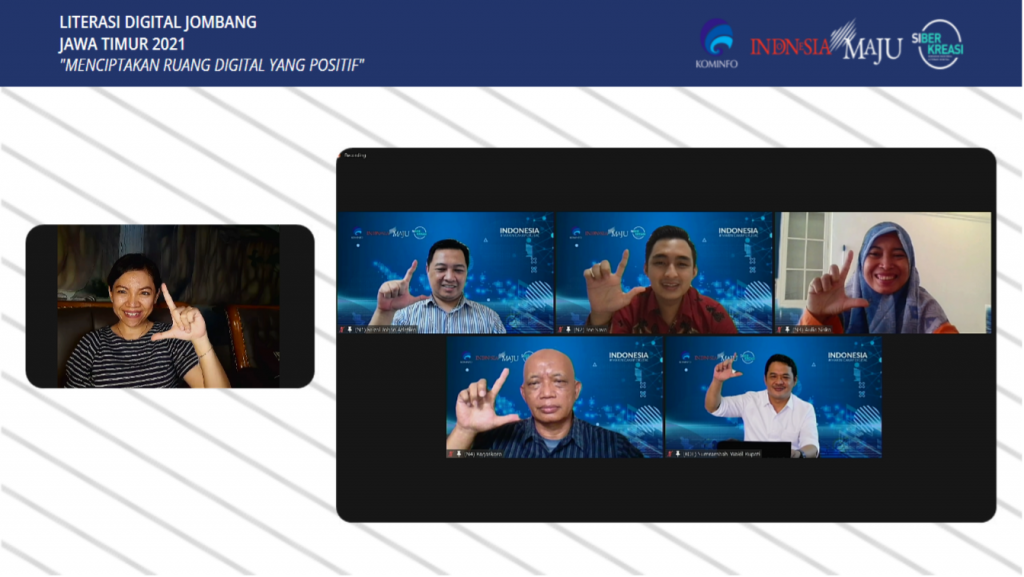Click the 'LITERASI DIGITAL JOMBANG' title text
The width and height of the screenshot is (1024, 577).
158,22
